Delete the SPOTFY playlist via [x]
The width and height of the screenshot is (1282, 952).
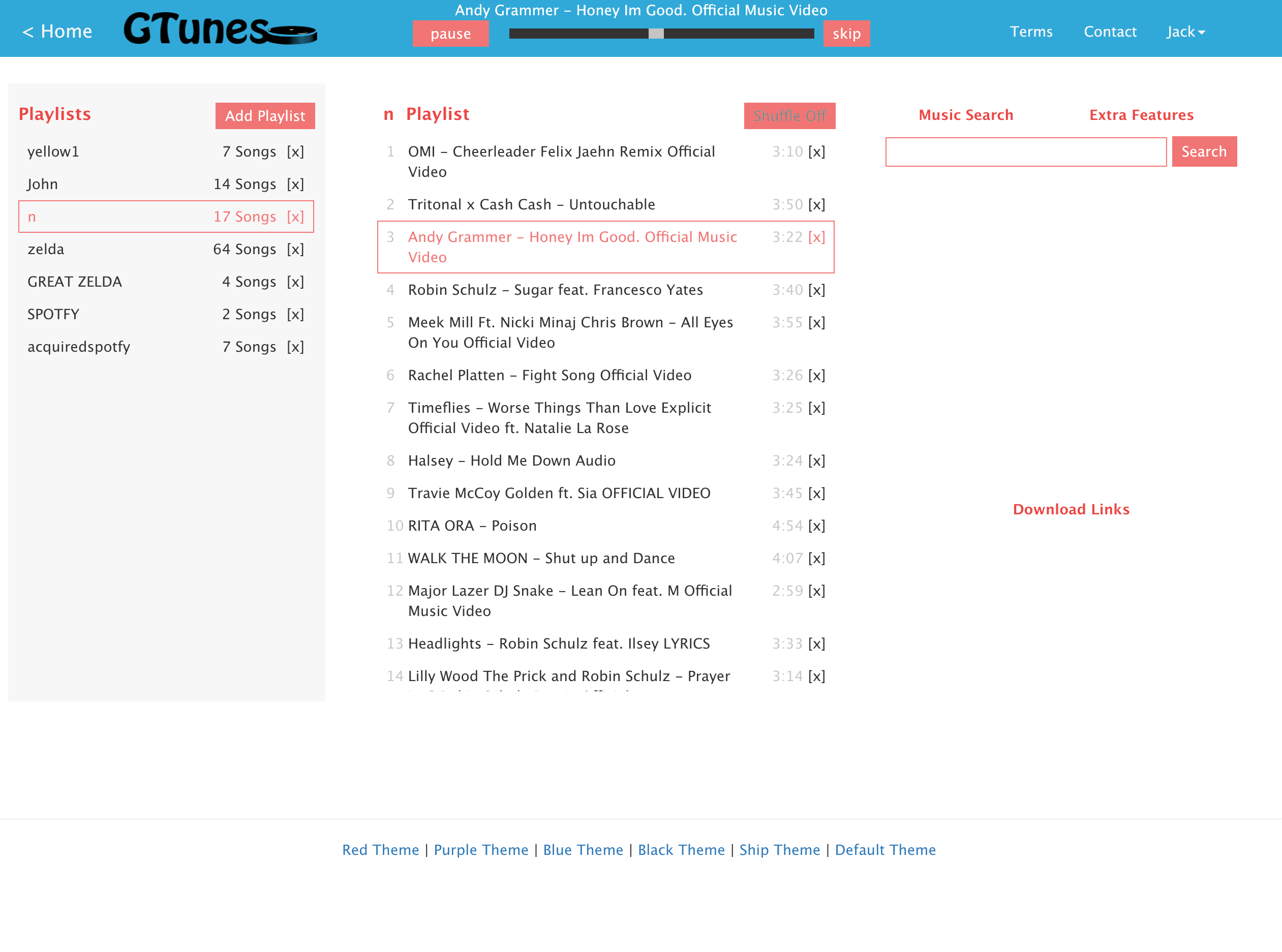tap(295, 314)
